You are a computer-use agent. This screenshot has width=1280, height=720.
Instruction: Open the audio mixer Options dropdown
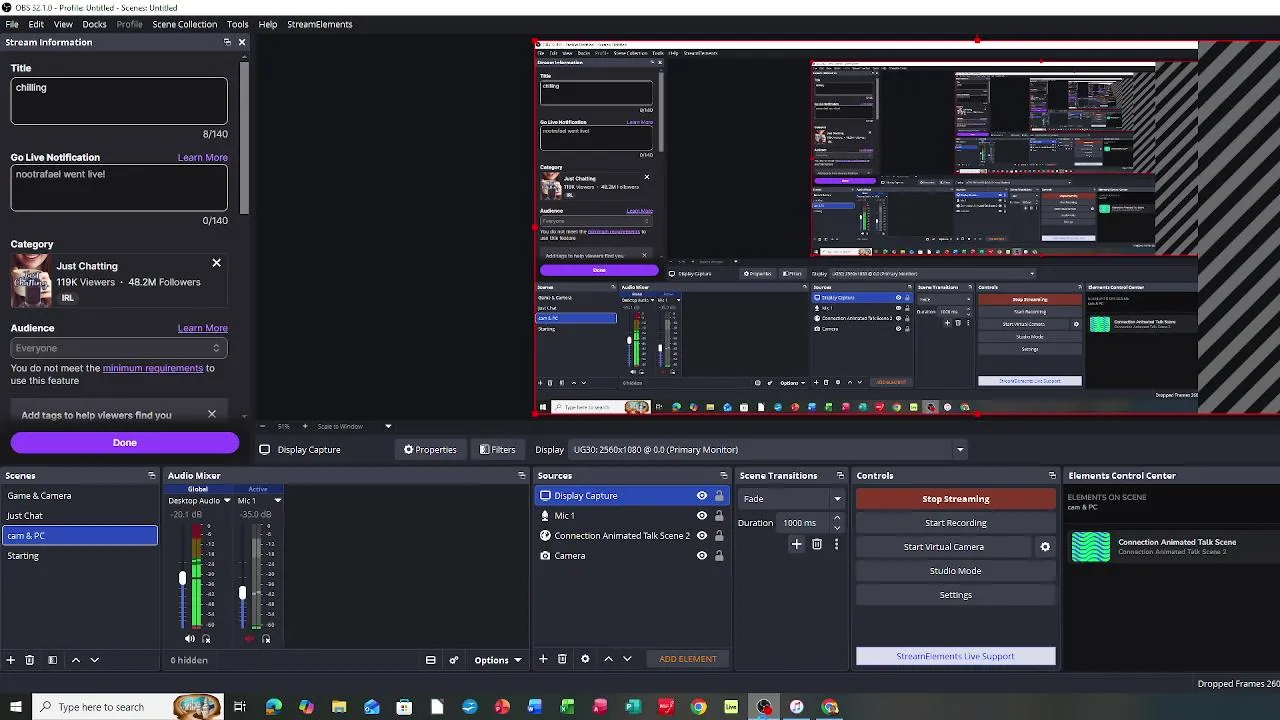(497, 660)
